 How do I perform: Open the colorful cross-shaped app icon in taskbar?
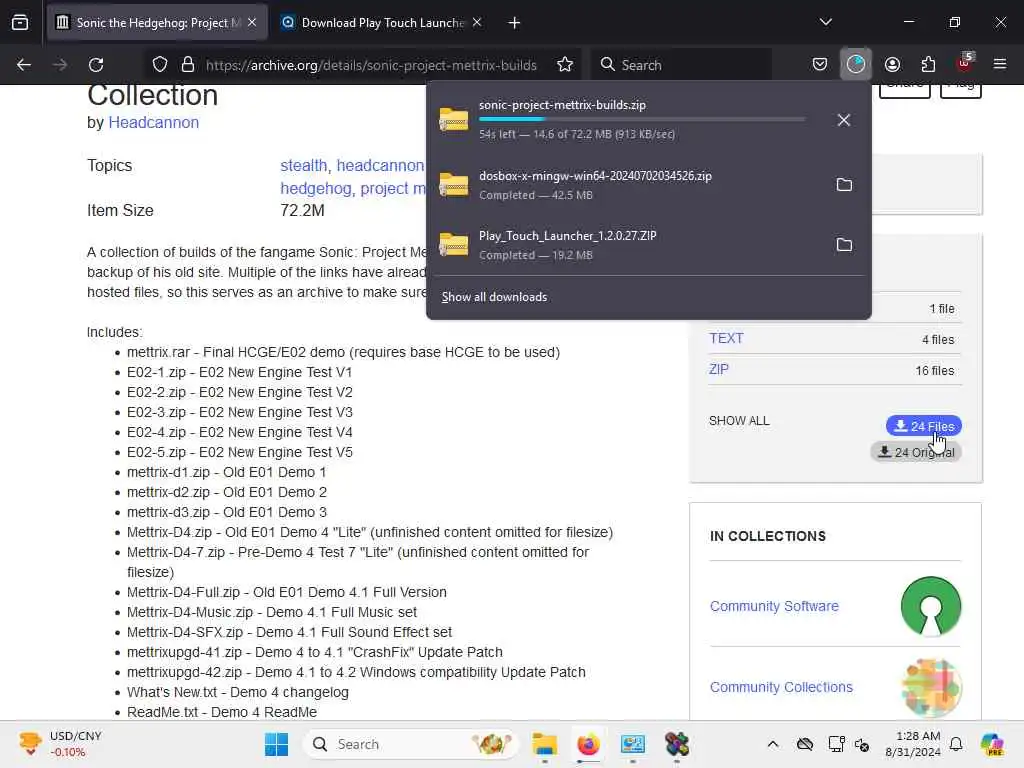677,744
